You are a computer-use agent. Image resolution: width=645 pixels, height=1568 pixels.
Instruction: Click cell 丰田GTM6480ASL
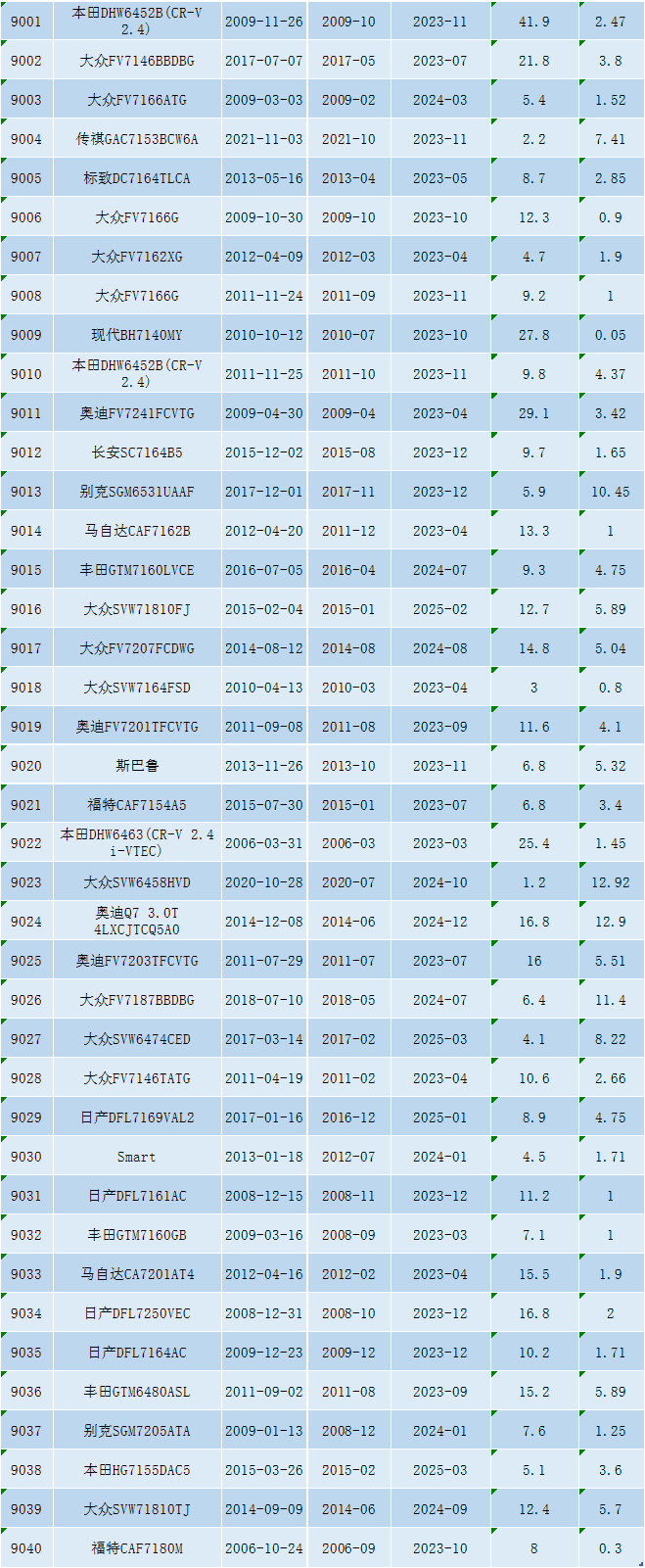click(x=137, y=1392)
